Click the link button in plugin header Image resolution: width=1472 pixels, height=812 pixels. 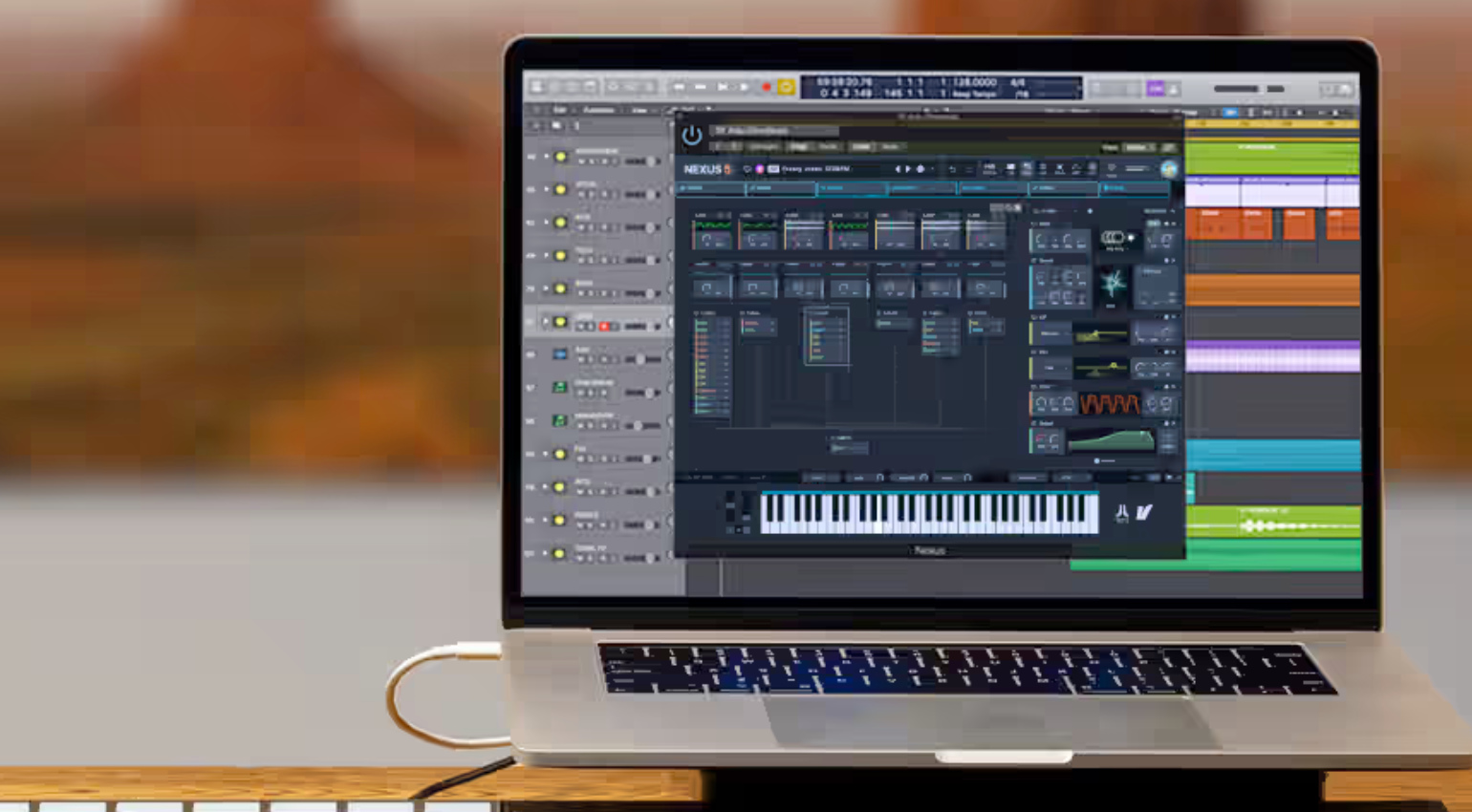[x=1168, y=147]
